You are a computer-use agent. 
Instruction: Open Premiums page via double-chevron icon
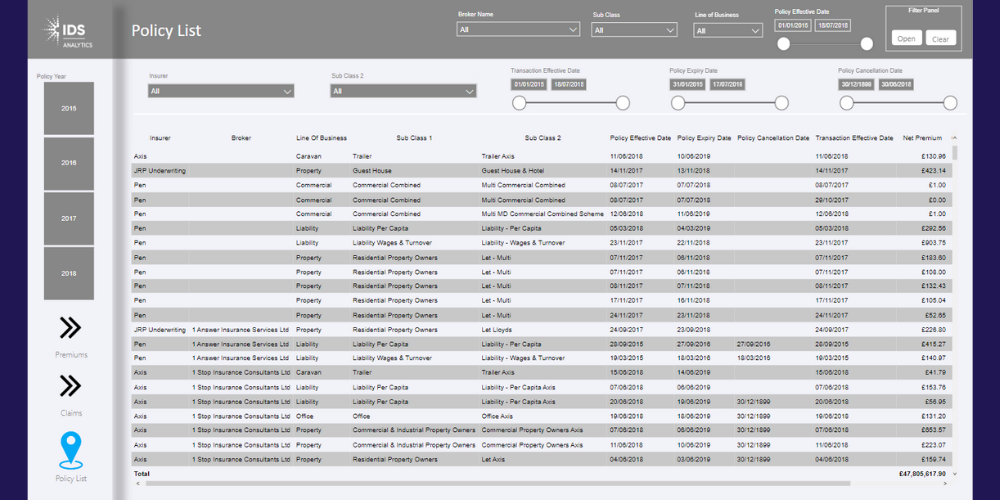coord(70,328)
